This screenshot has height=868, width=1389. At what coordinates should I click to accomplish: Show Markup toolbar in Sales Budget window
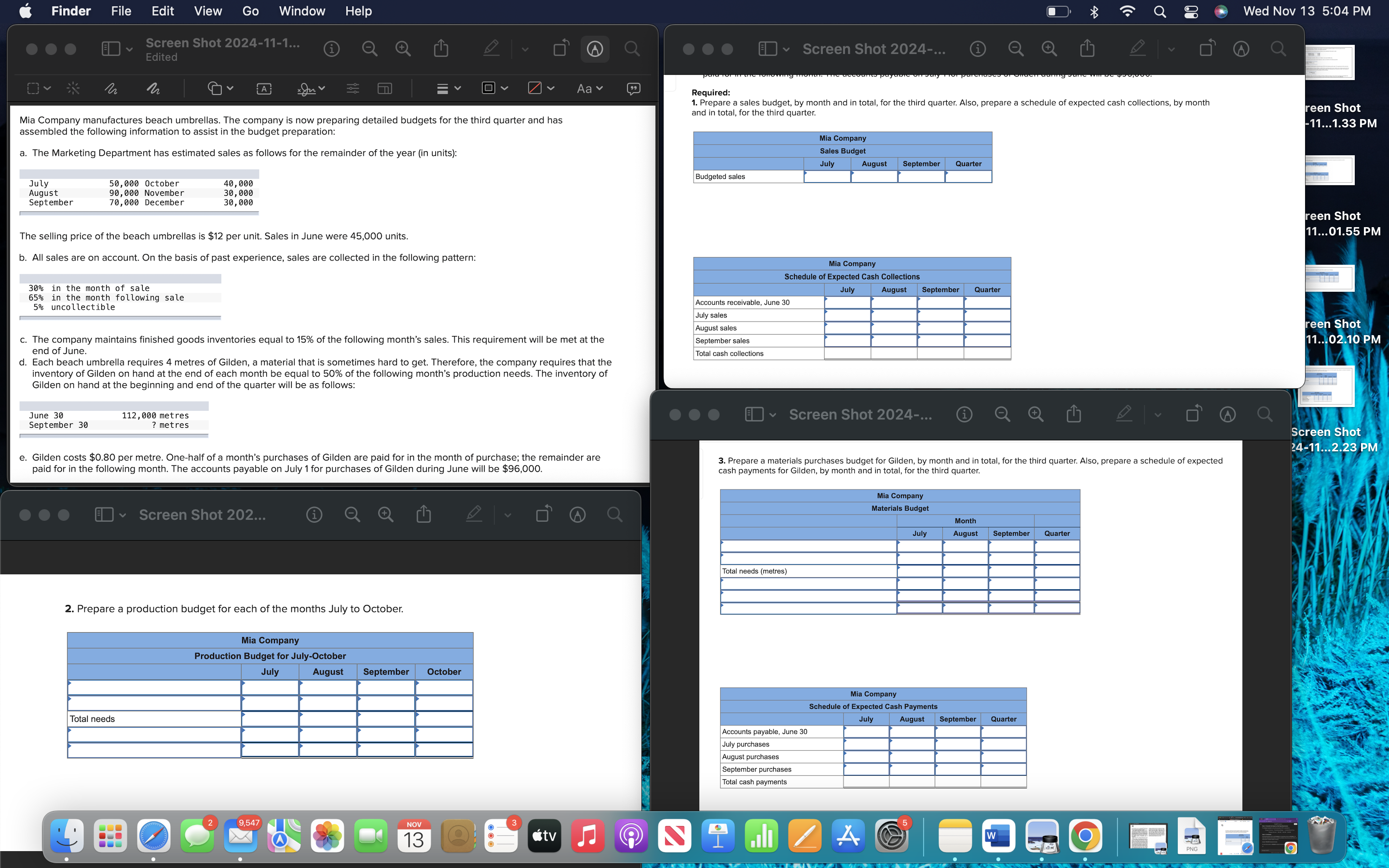pyautogui.click(x=1241, y=49)
